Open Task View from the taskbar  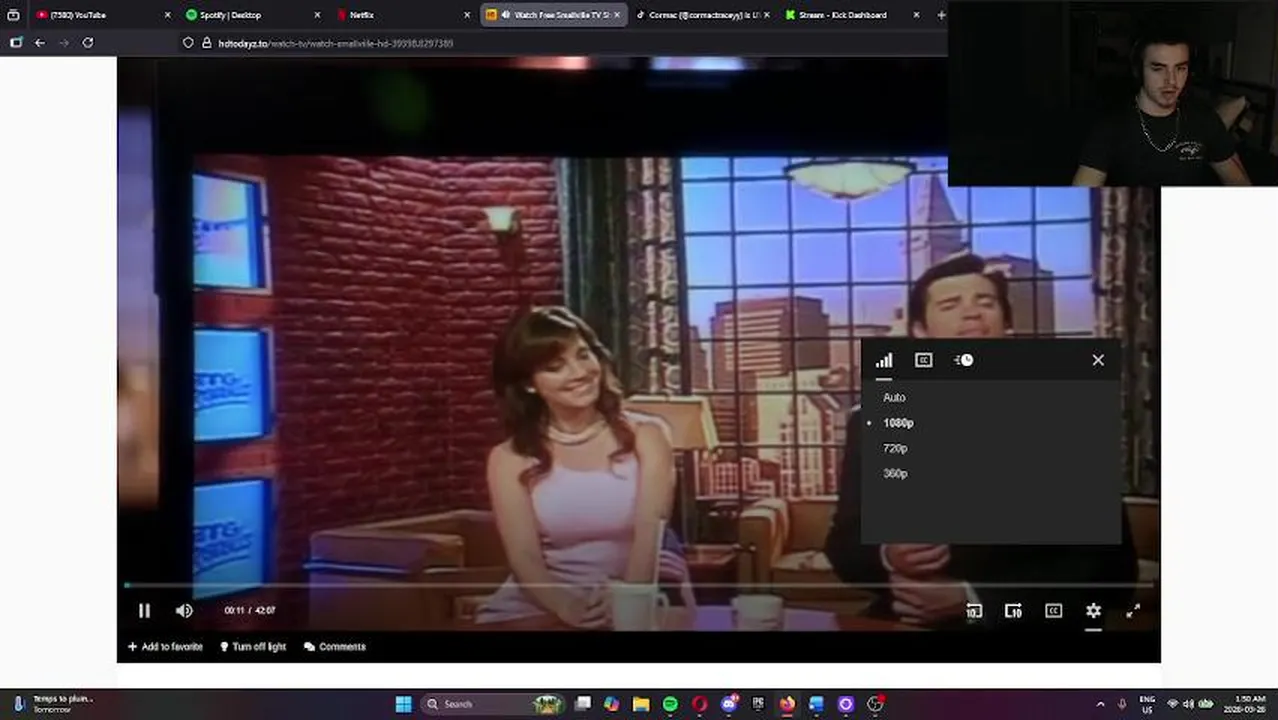coord(583,704)
